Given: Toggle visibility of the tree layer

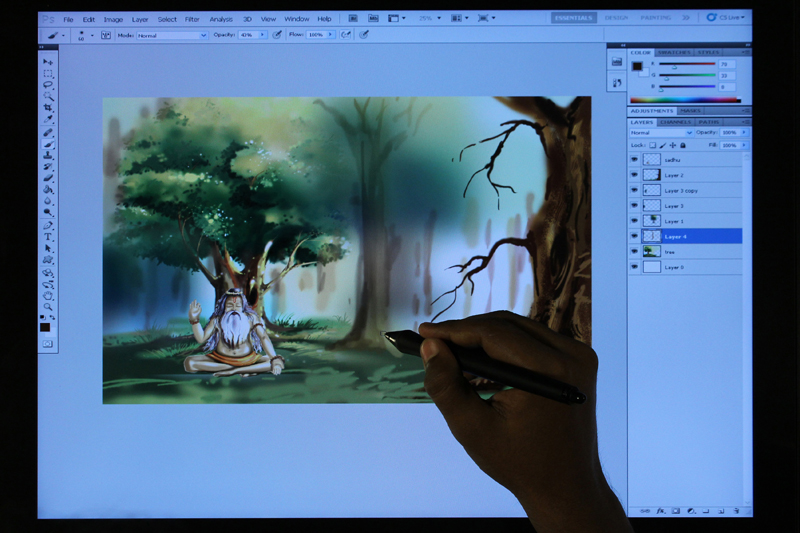Looking at the screenshot, I should click(x=634, y=252).
